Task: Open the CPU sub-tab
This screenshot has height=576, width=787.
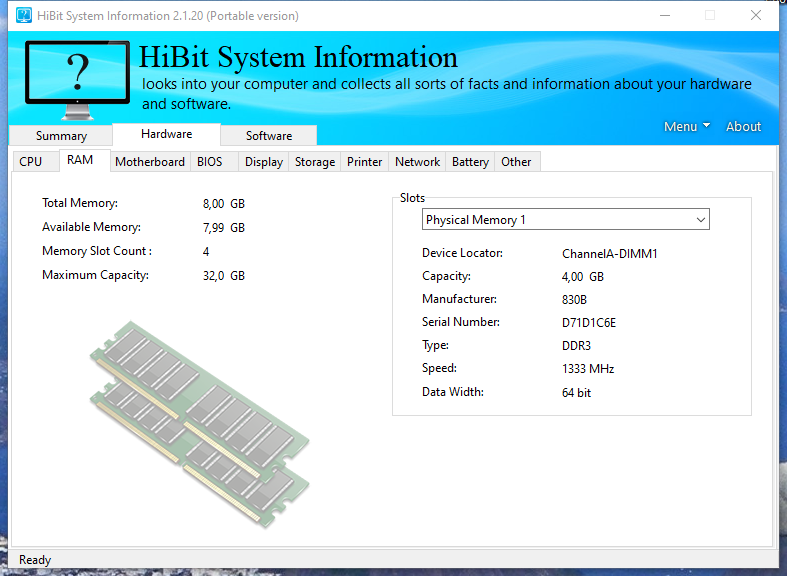Action: click(x=30, y=162)
